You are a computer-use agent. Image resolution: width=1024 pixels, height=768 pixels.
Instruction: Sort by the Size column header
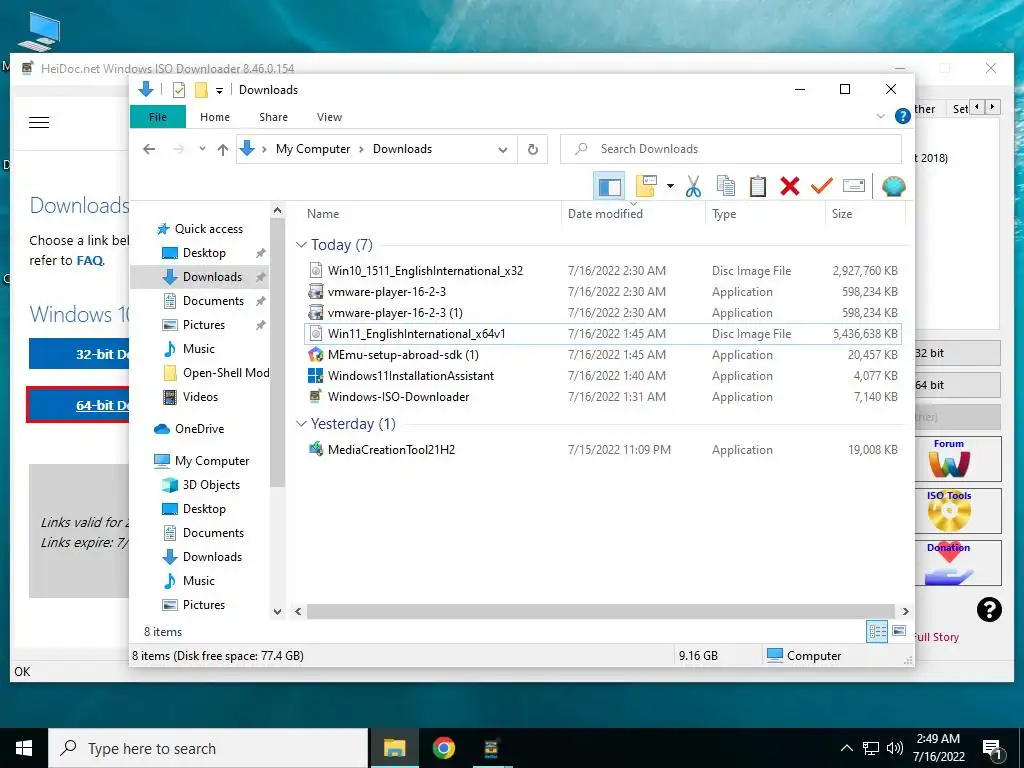pyautogui.click(x=865, y=214)
